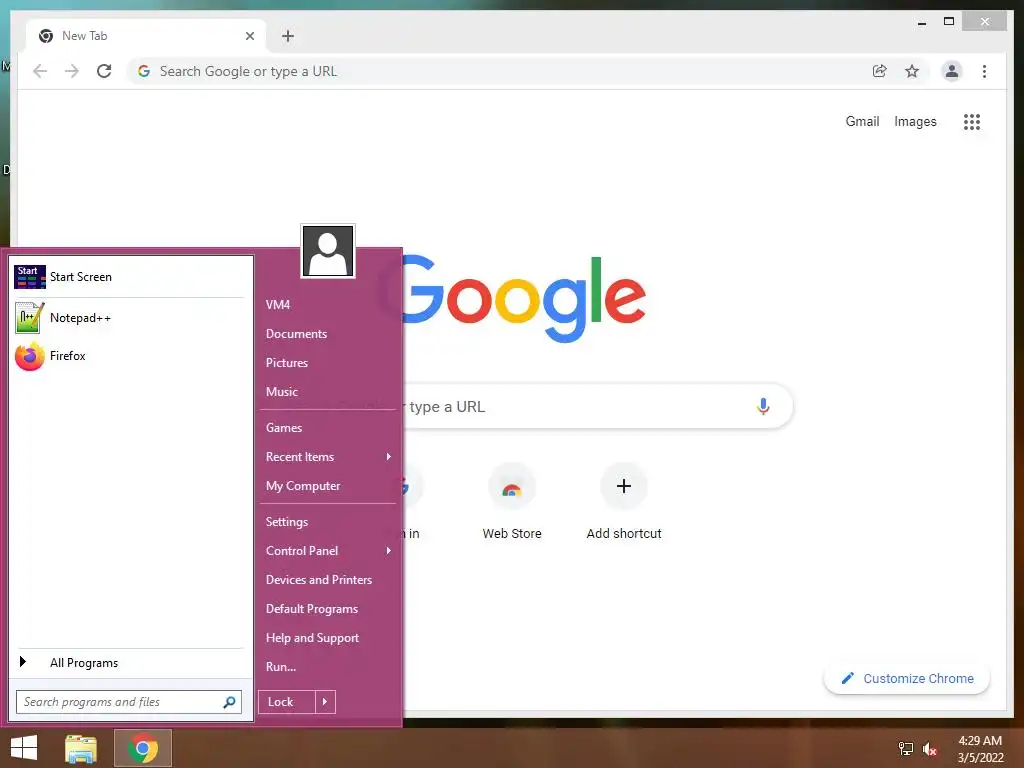Click the search magnifier in Start menu

click(229, 702)
